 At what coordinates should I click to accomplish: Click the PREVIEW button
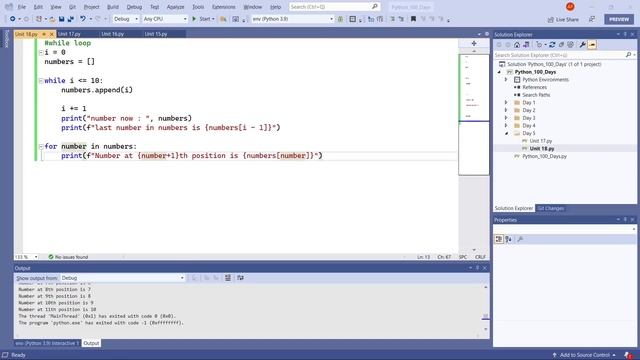(x=619, y=19)
